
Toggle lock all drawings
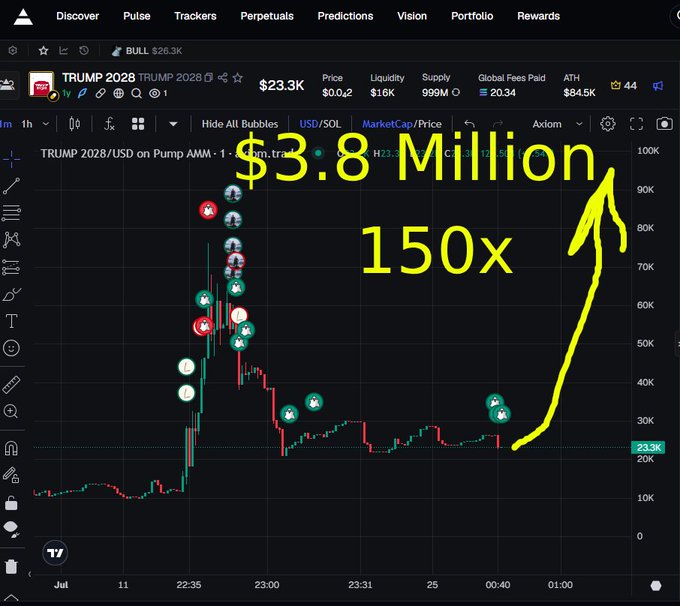point(11,503)
